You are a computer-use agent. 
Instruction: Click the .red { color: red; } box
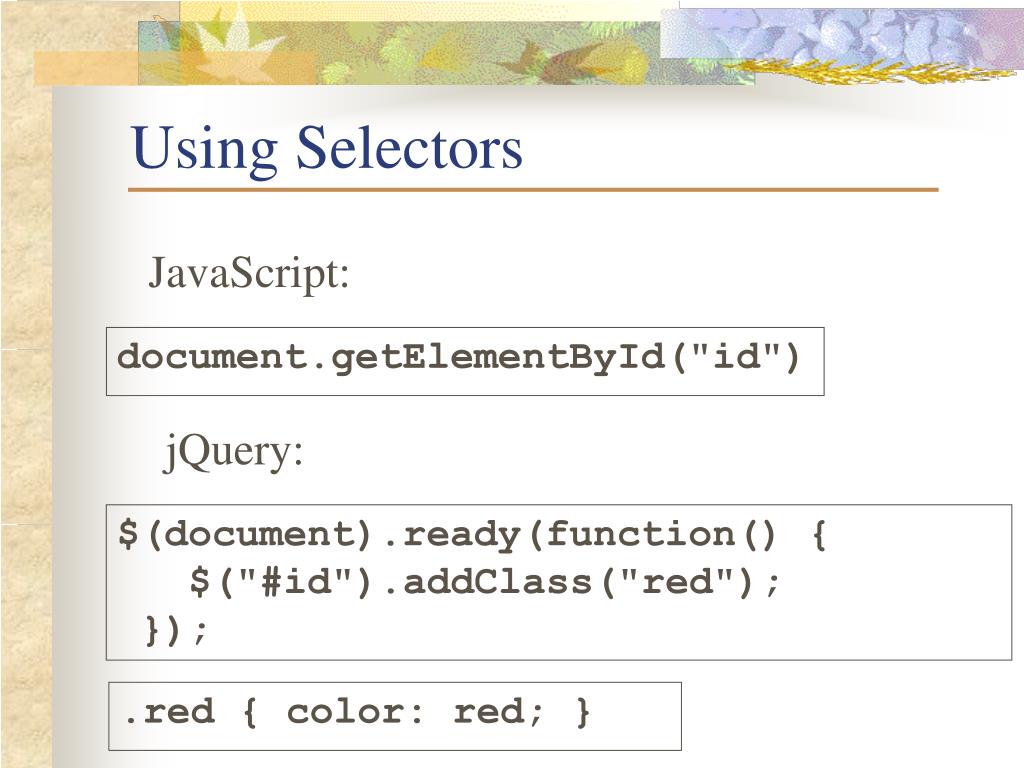pos(394,716)
